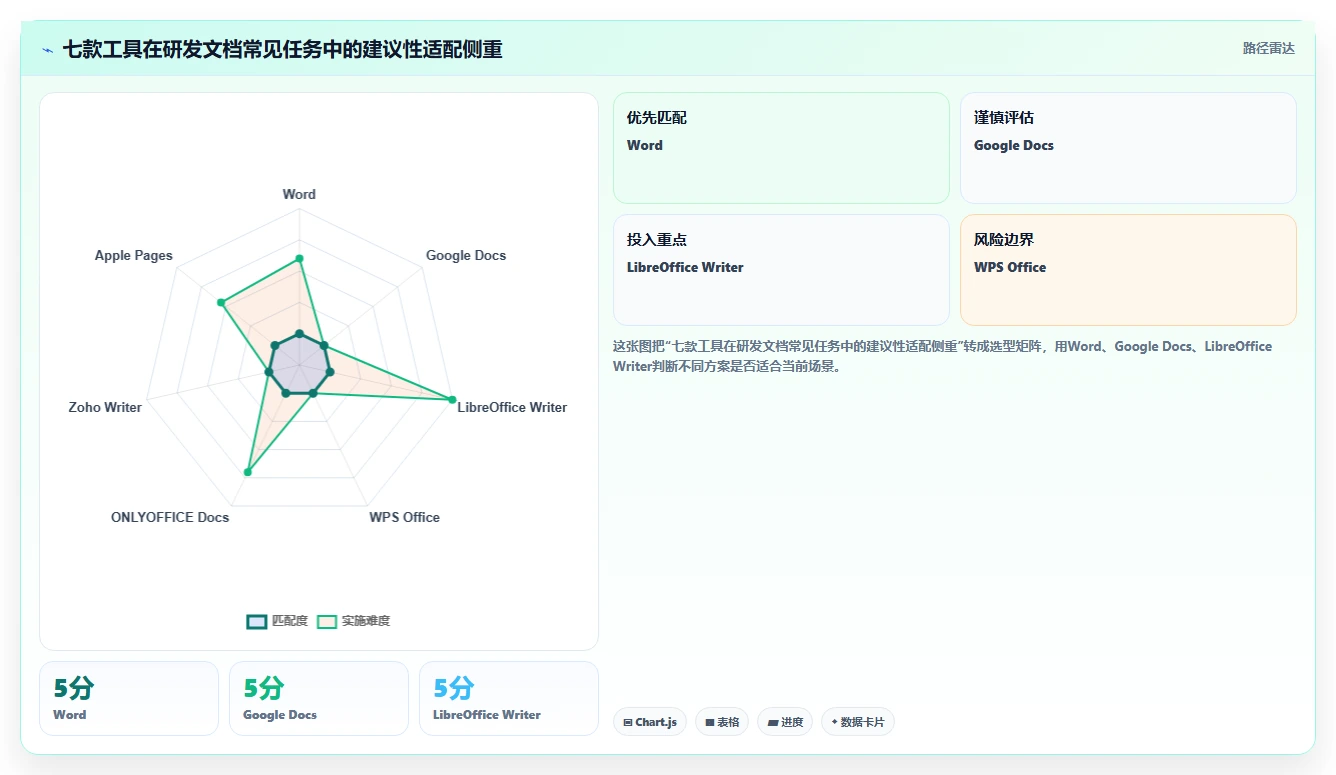Click the Google Docs axis label on radar

click(x=466, y=255)
